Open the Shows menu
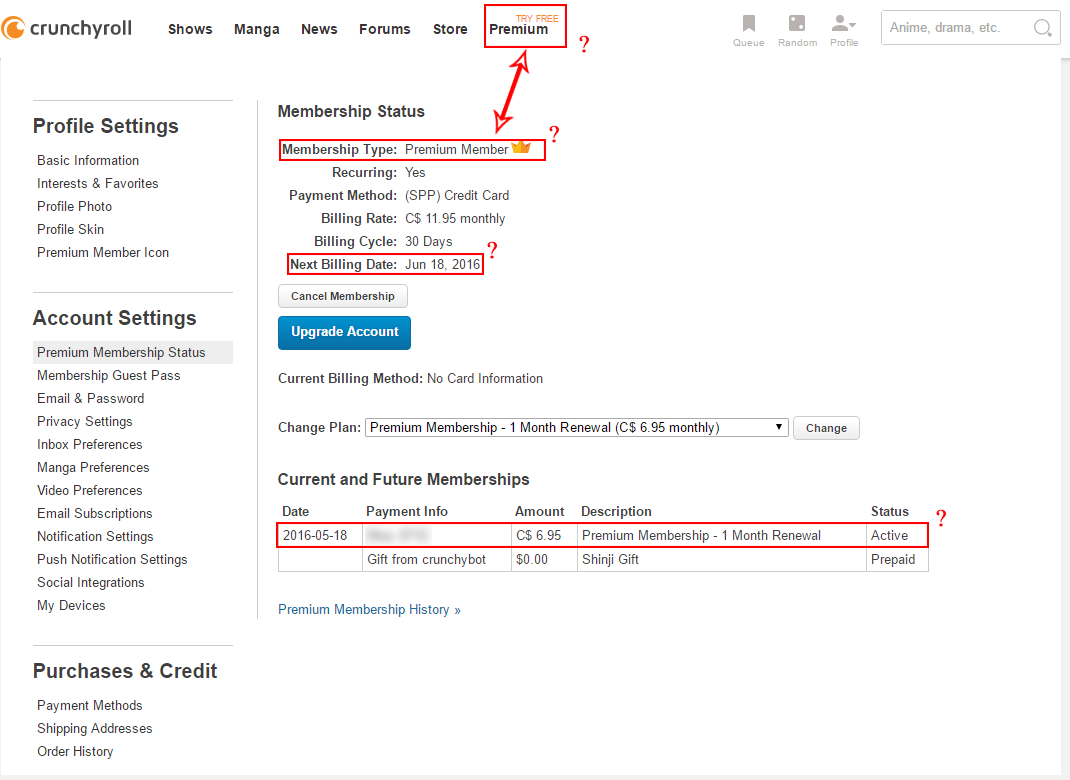1070x780 pixels. pyautogui.click(x=190, y=29)
